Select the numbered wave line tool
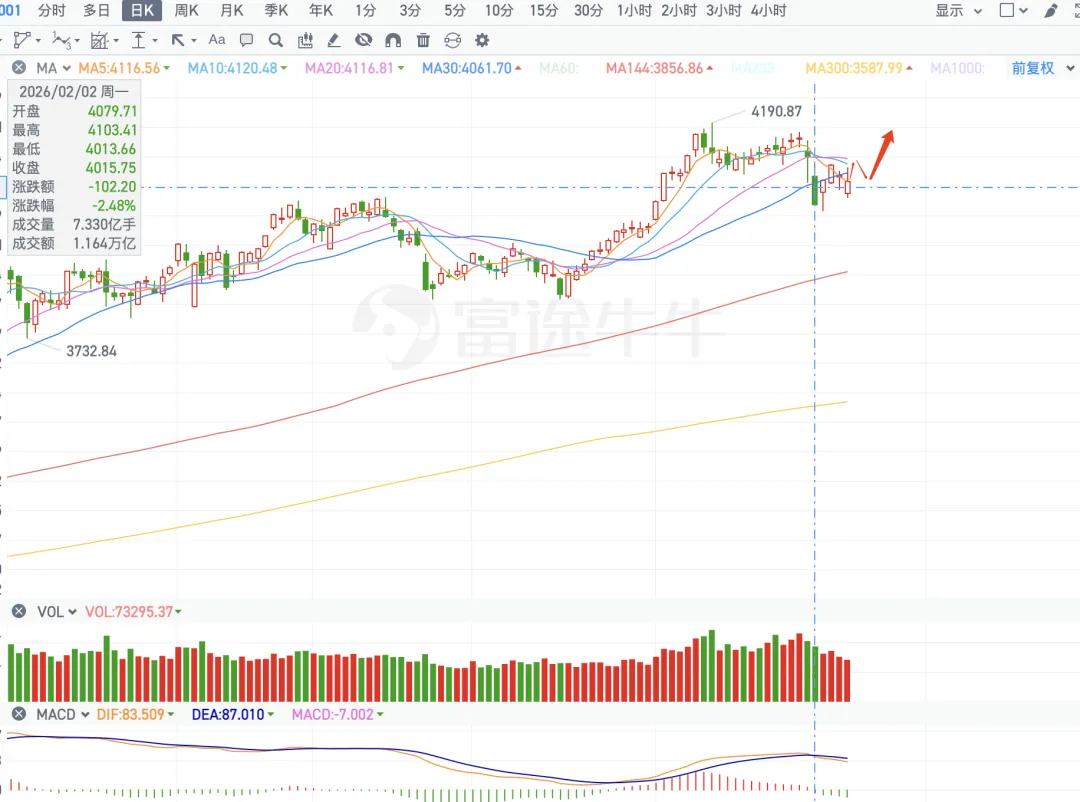Image resolution: width=1080 pixels, height=802 pixels. 61,40
